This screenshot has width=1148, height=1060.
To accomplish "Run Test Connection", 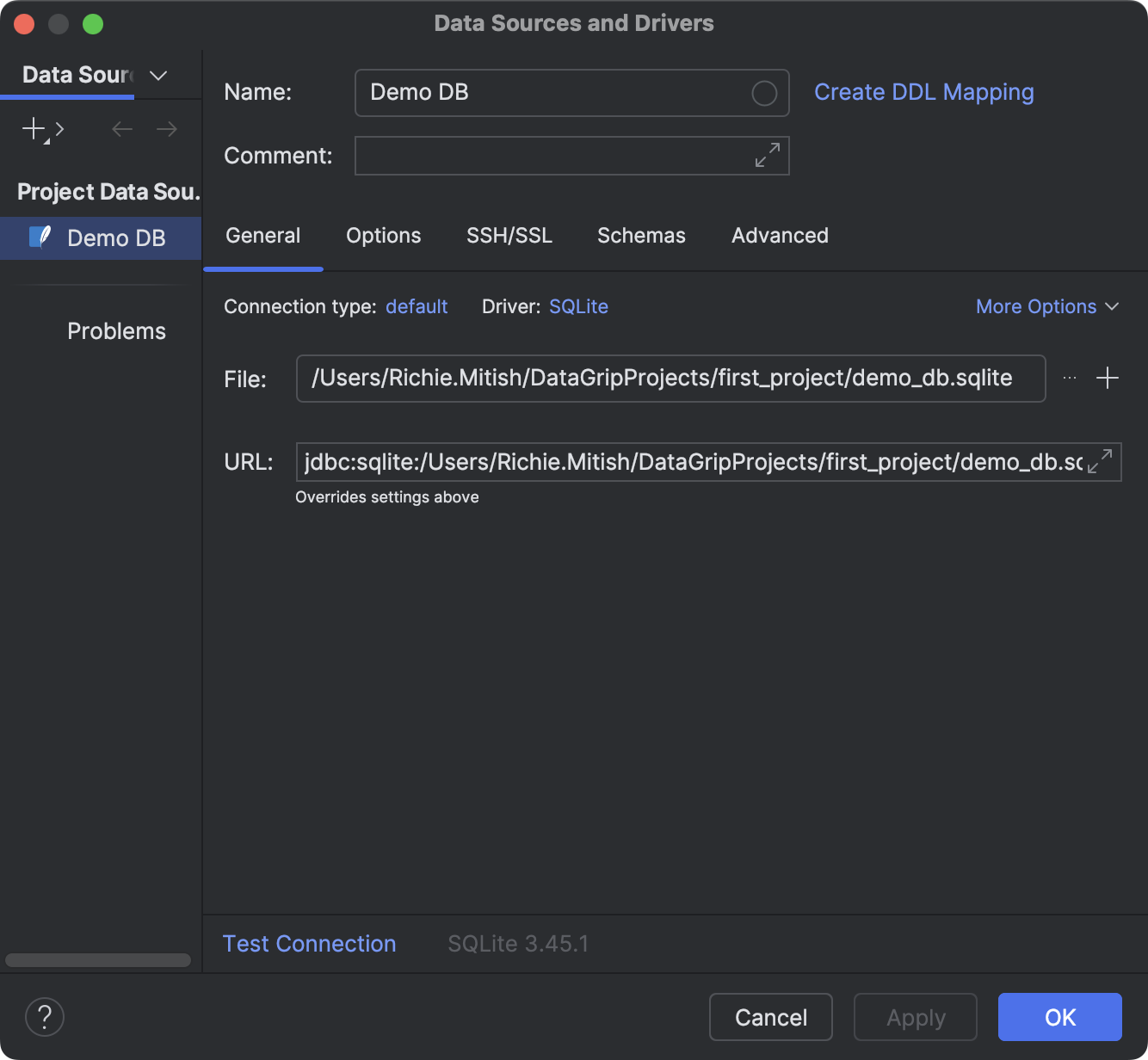I will (309, 943).
